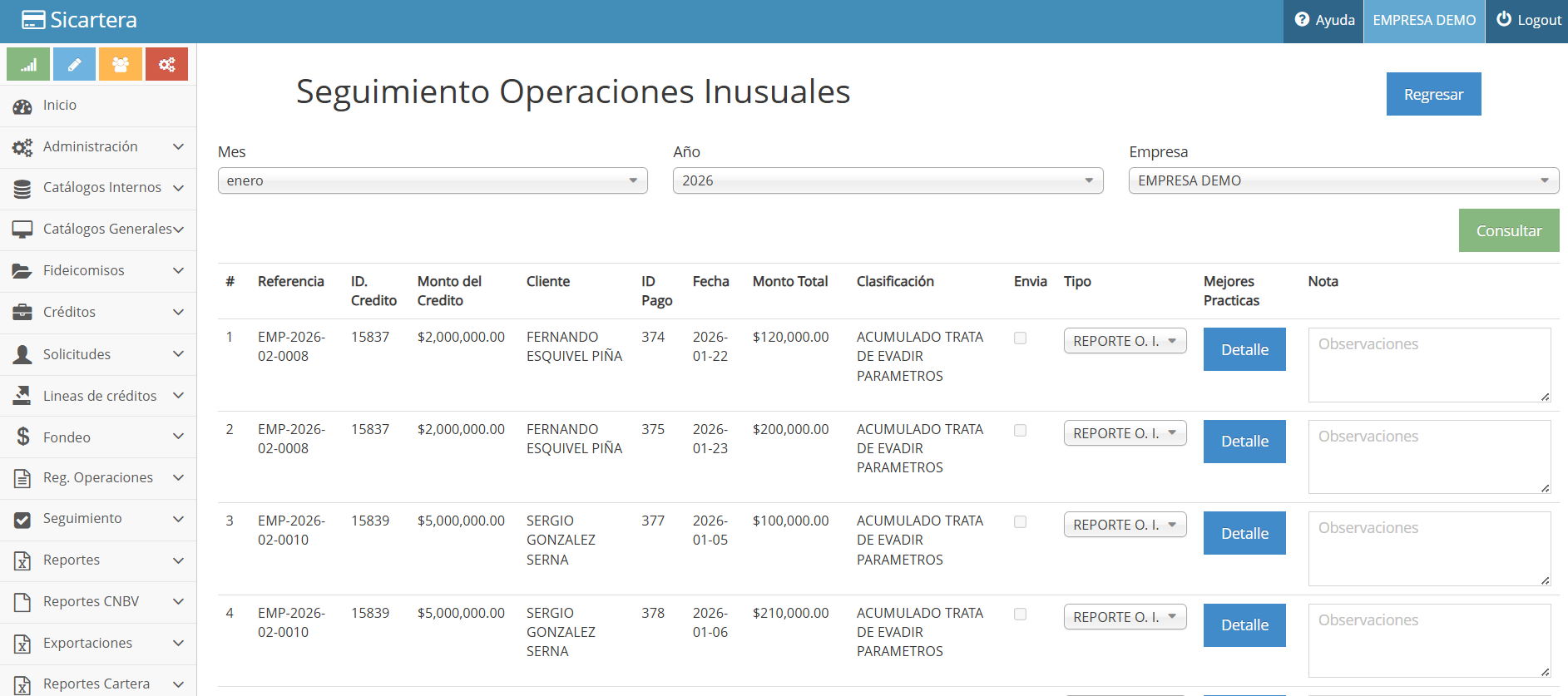Open Tipo dropdown for ID Pago 378
Image resolution: width=1568 pixels, height=696 pixels.
pos(1125,617)
